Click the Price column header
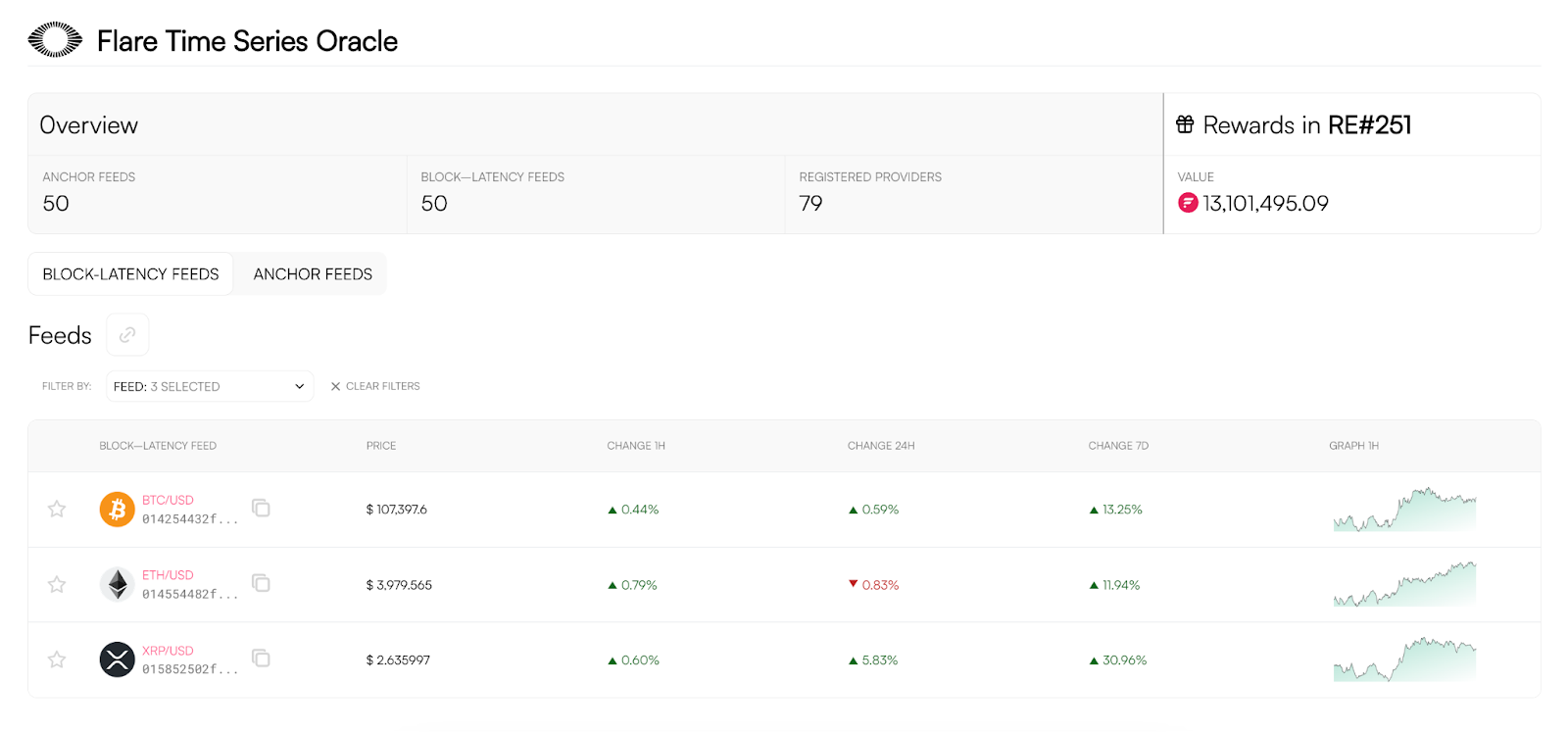This screenshot has width=1568, height=732. [381, 446]
